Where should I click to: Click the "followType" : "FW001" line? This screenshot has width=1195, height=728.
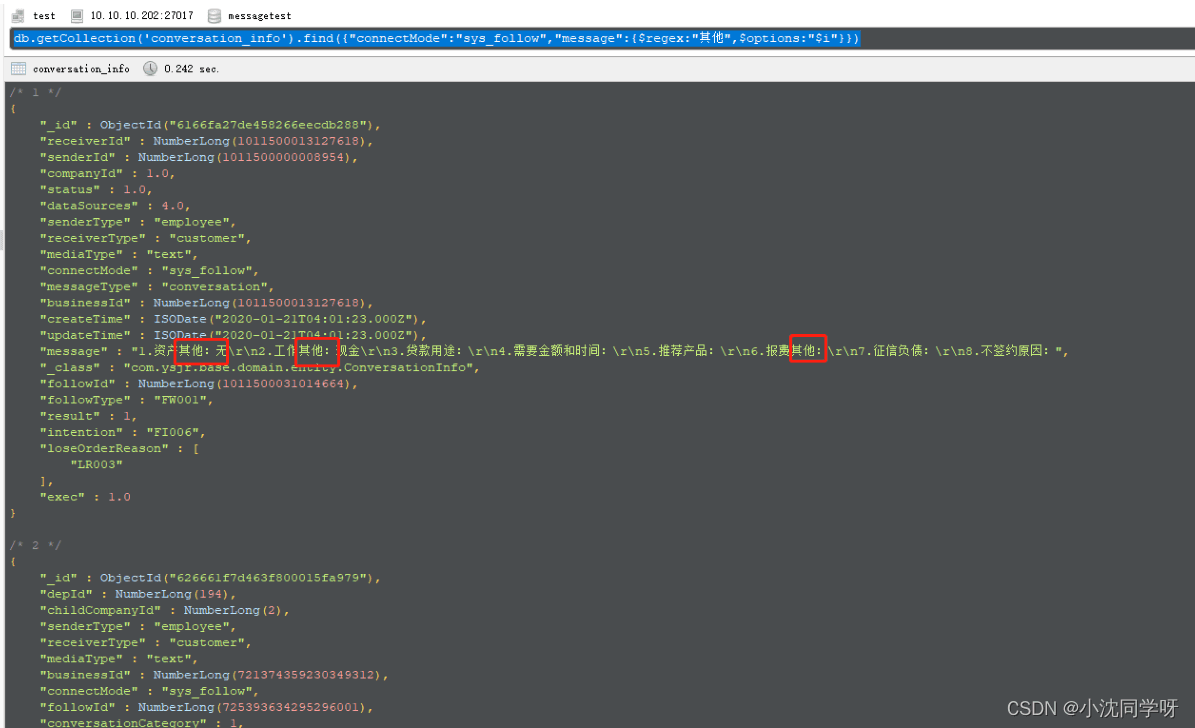click(x=127, y=400)
